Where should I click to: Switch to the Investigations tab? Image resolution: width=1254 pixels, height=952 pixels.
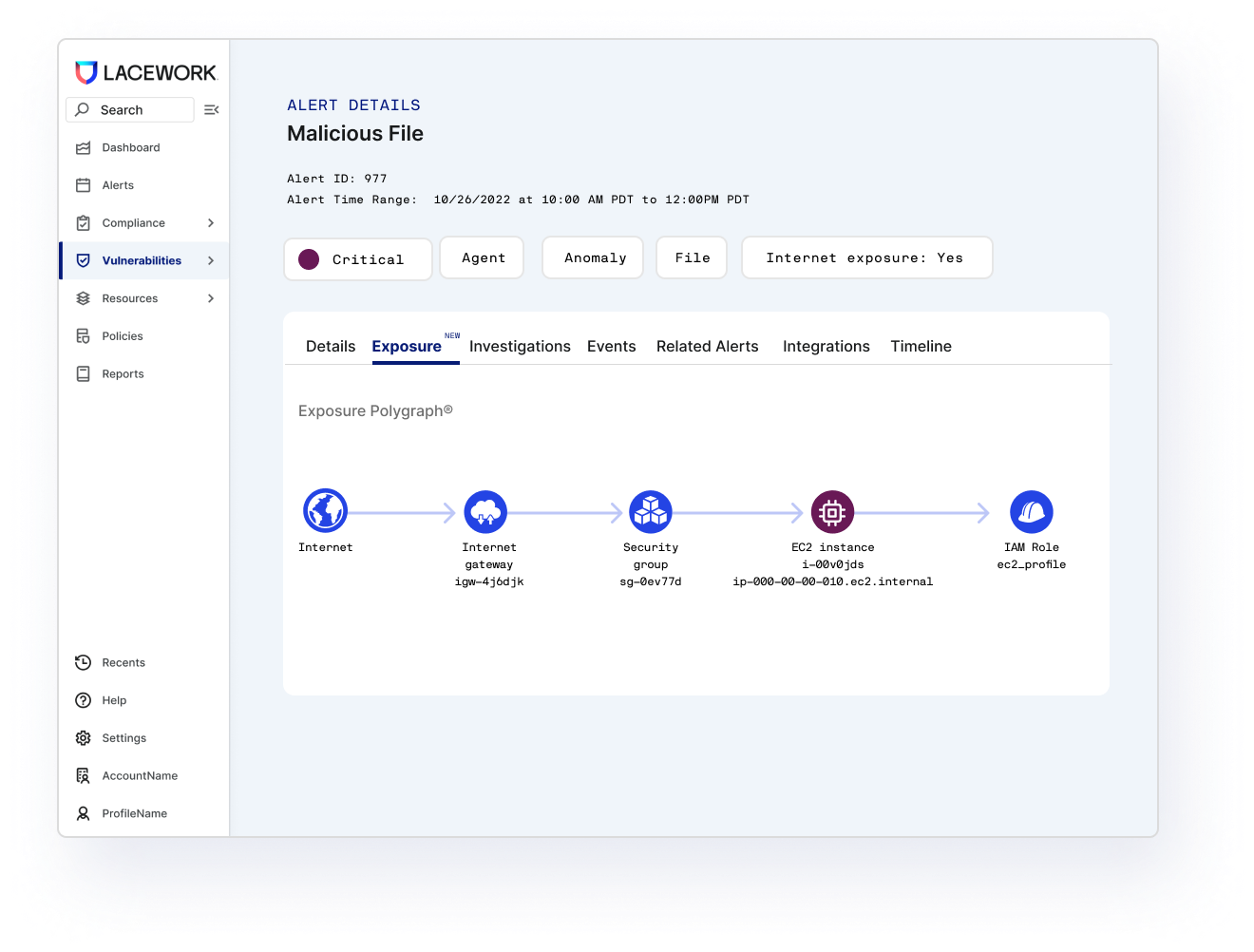[x=520, y=346]
